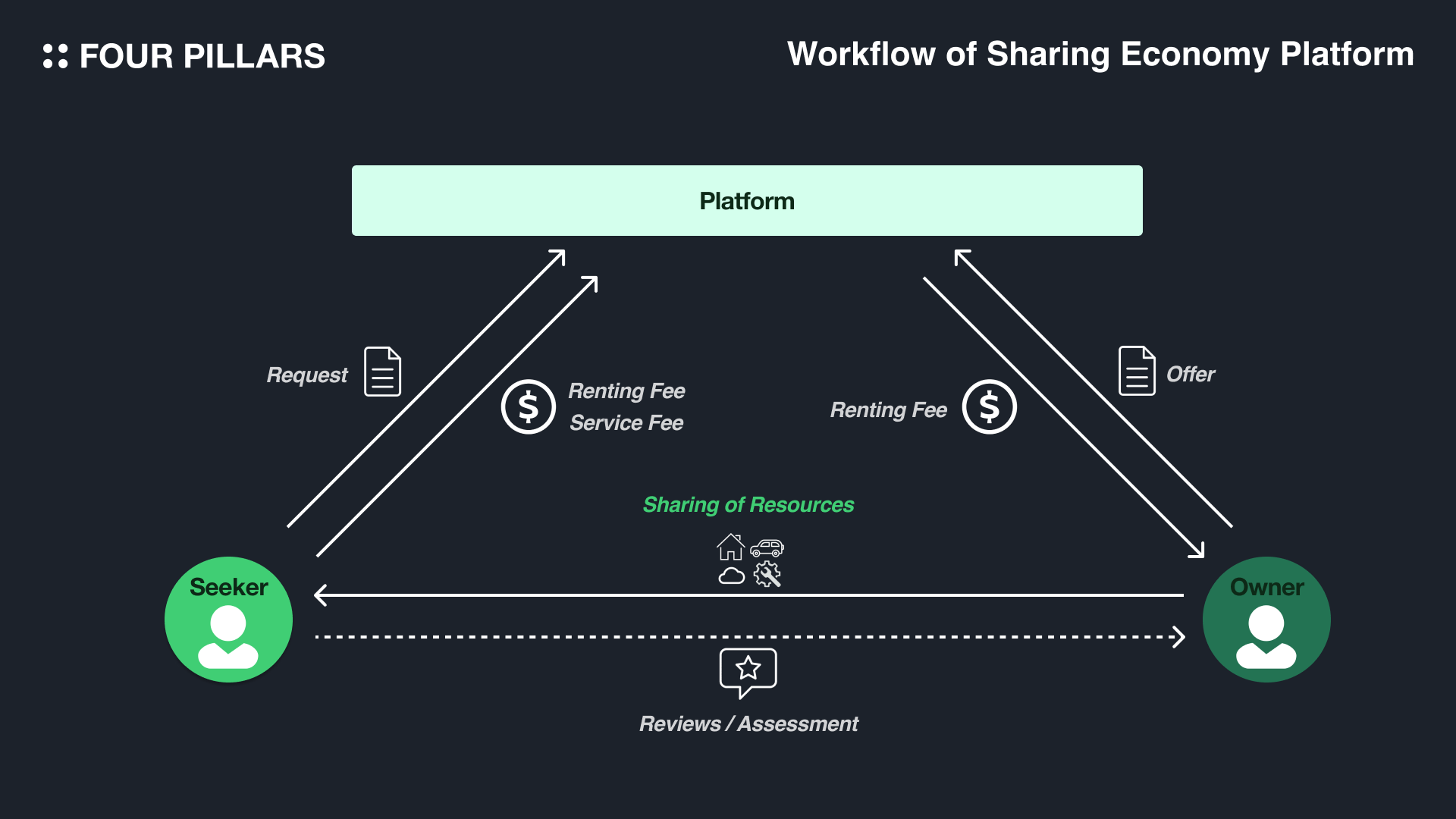Click the Owner user circle

coord(1266,620)
